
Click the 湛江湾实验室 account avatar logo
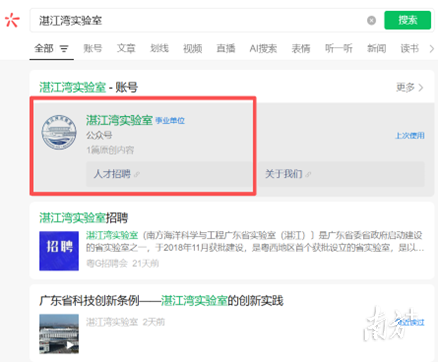click(59, 132)
